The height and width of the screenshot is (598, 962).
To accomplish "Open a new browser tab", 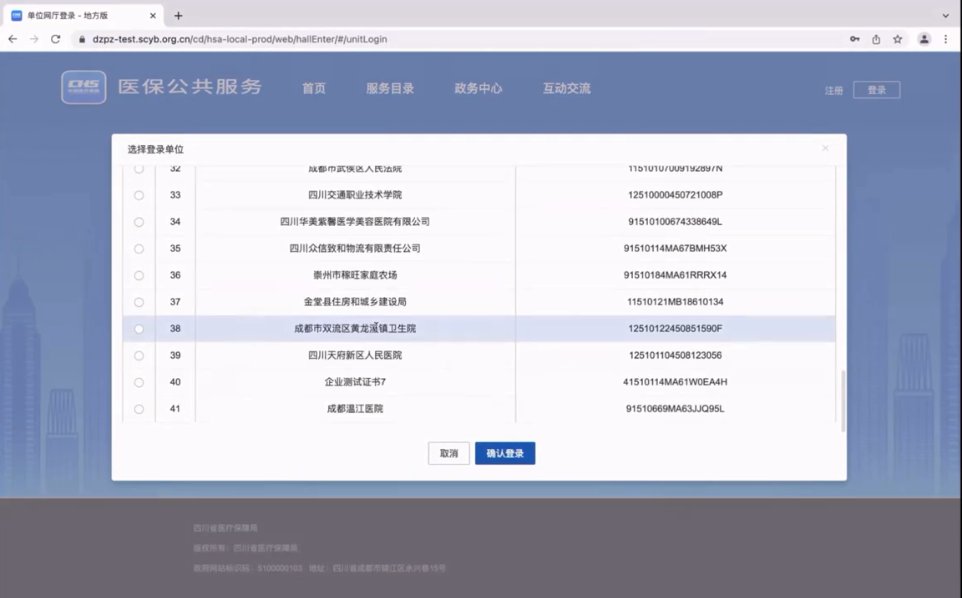I will pyautogui.click(x=178, y=15).
